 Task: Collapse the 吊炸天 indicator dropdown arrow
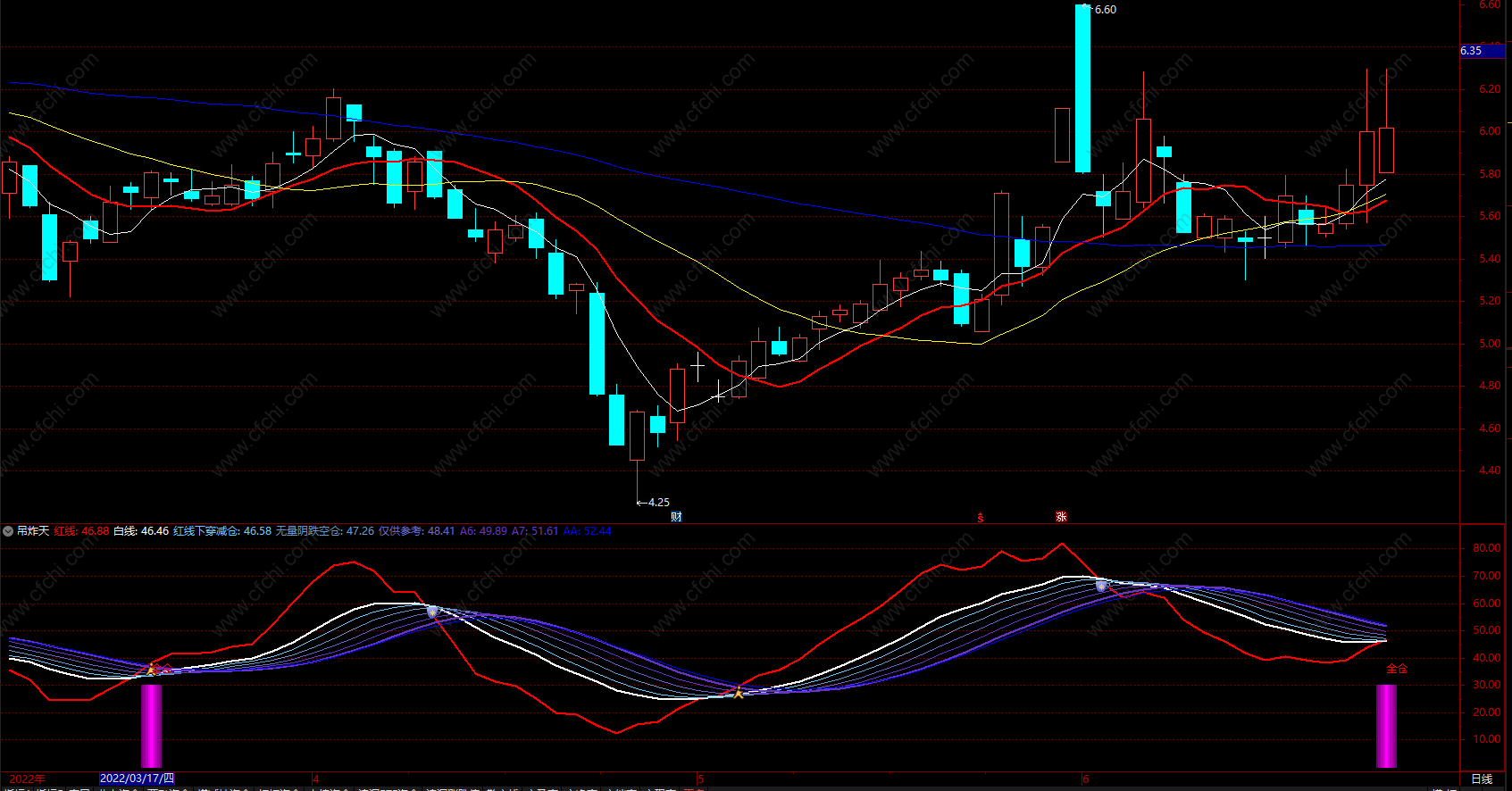[8, 531]
